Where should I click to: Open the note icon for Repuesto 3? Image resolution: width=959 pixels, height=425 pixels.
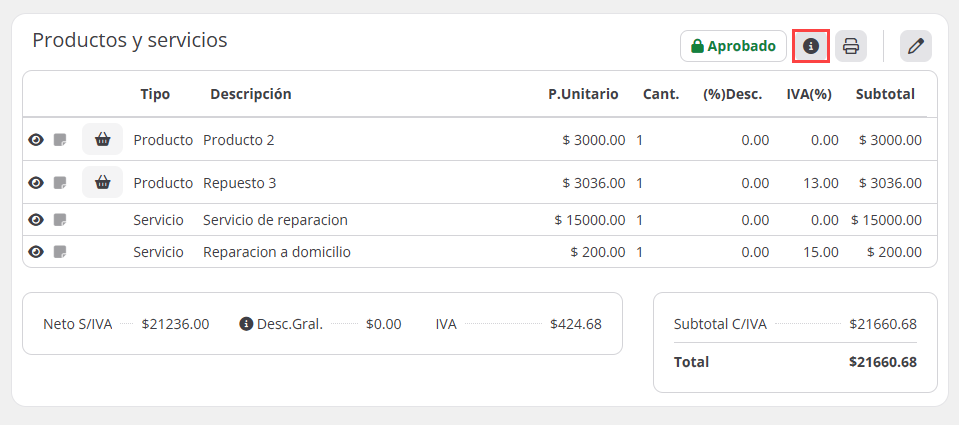coord(60,183)
